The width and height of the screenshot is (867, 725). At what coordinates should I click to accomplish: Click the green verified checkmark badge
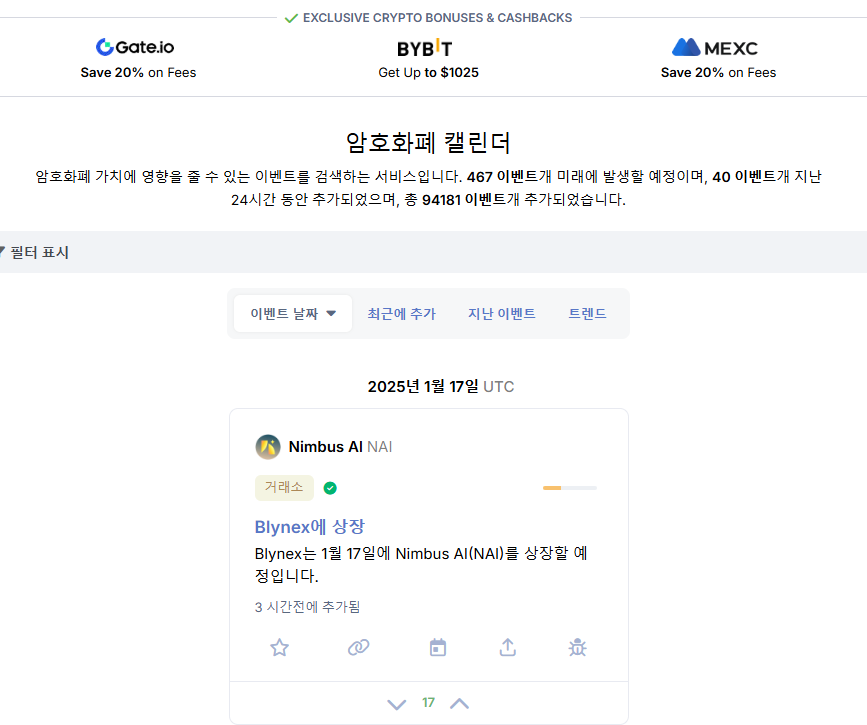330,488
